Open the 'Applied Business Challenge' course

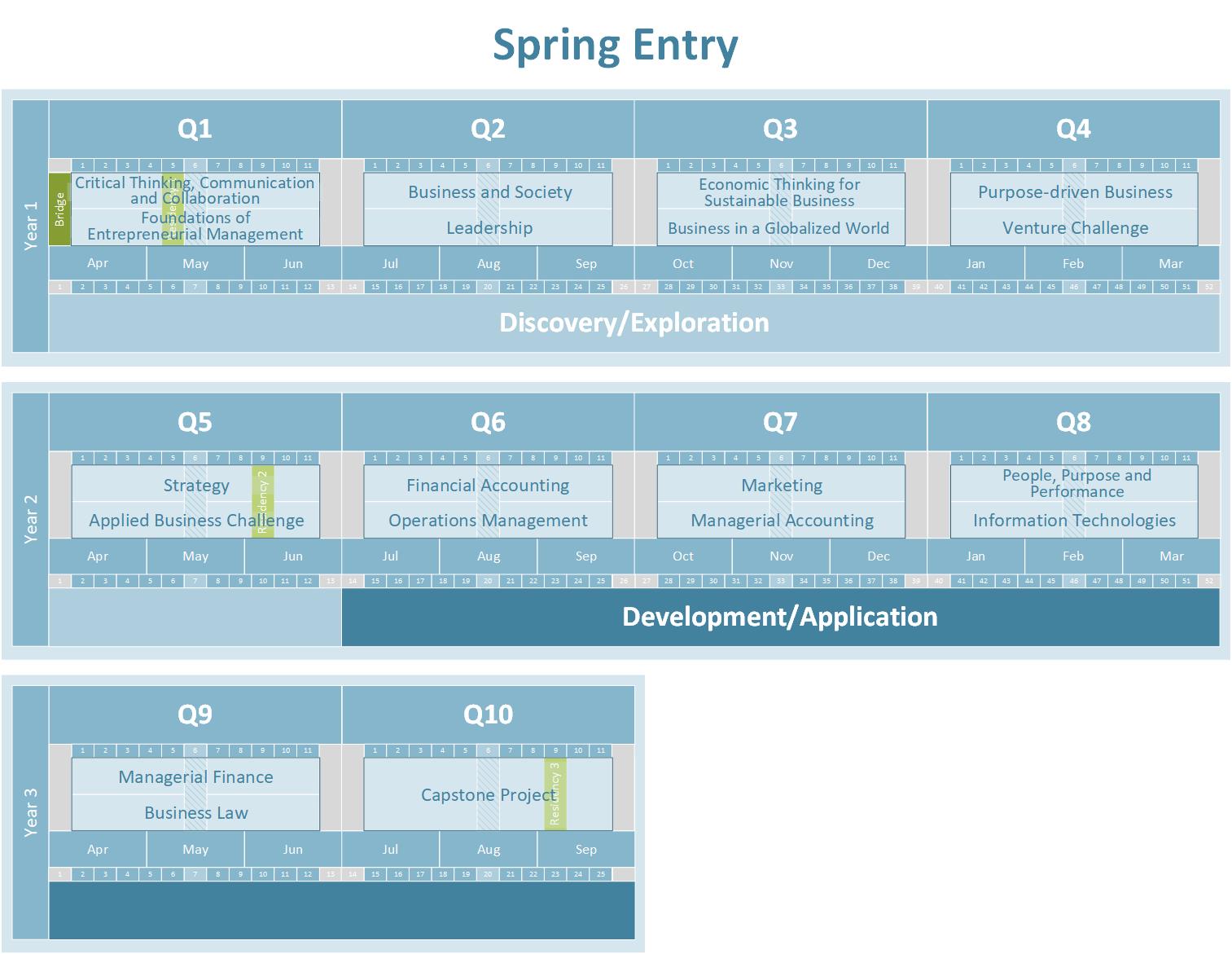pos(195,520)
